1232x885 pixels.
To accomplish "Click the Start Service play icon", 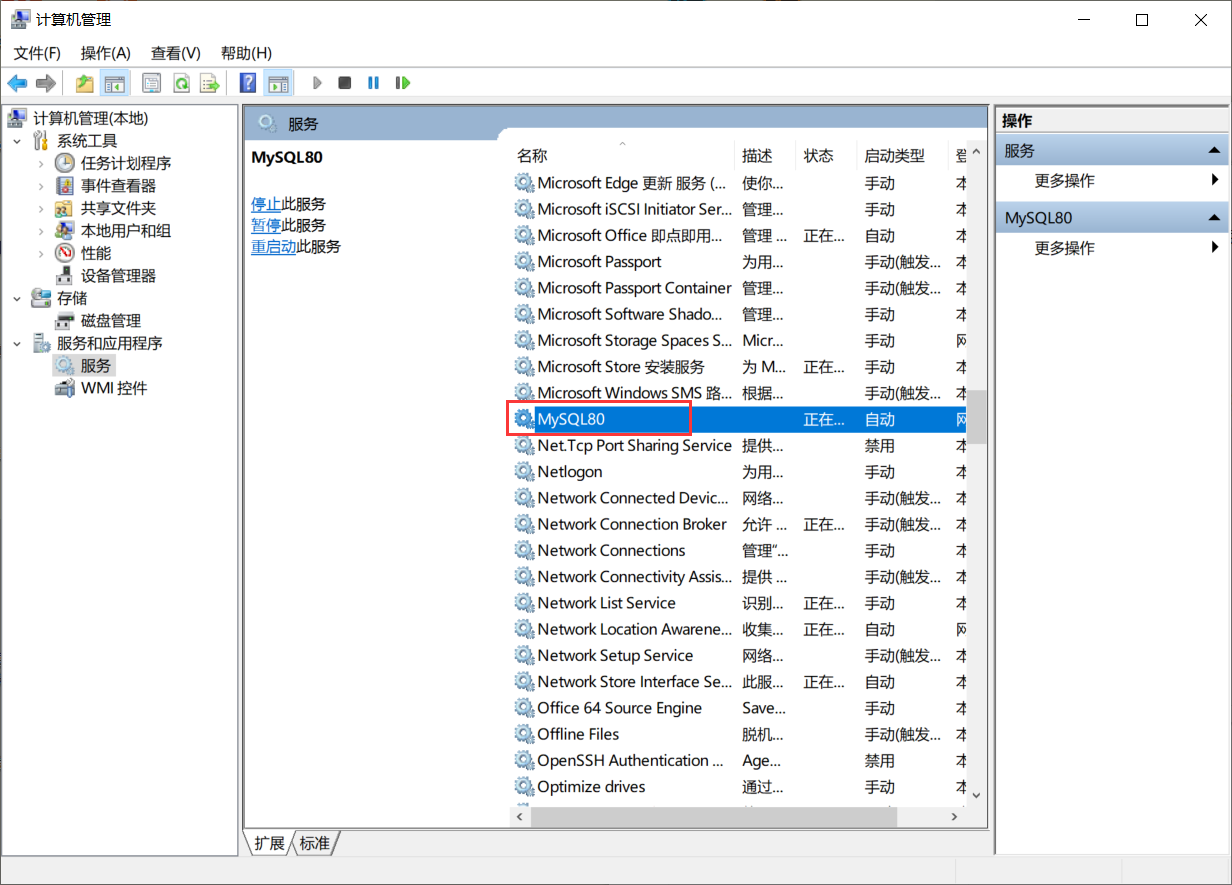I will 317,83.
